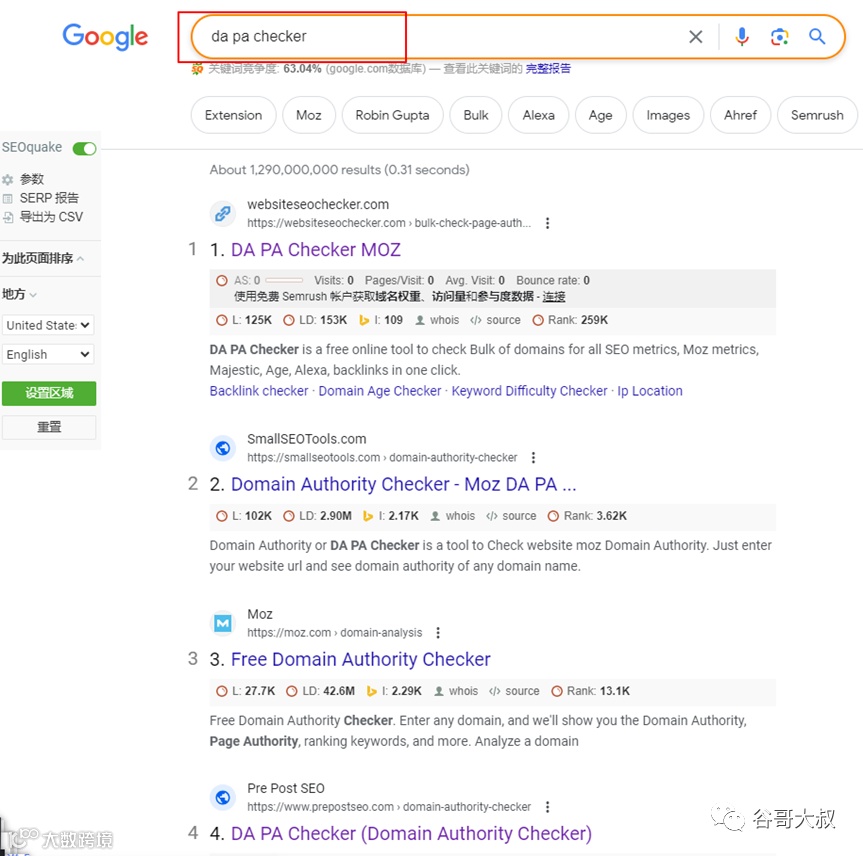The width and height of the screenshot is (863, 856).
Task: Click the voice search microphone icon
Action: click(x=741, y=37)
